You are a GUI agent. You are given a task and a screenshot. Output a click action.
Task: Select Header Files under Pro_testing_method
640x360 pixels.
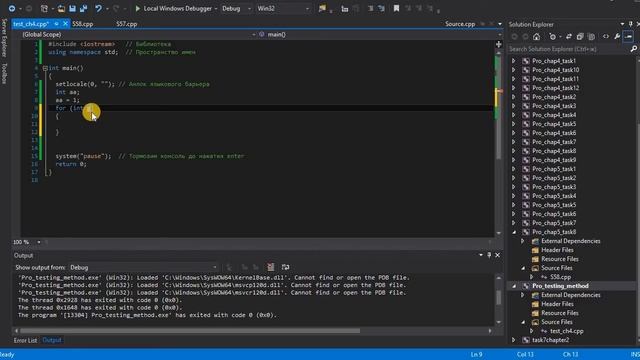click(x=557, y=304)
